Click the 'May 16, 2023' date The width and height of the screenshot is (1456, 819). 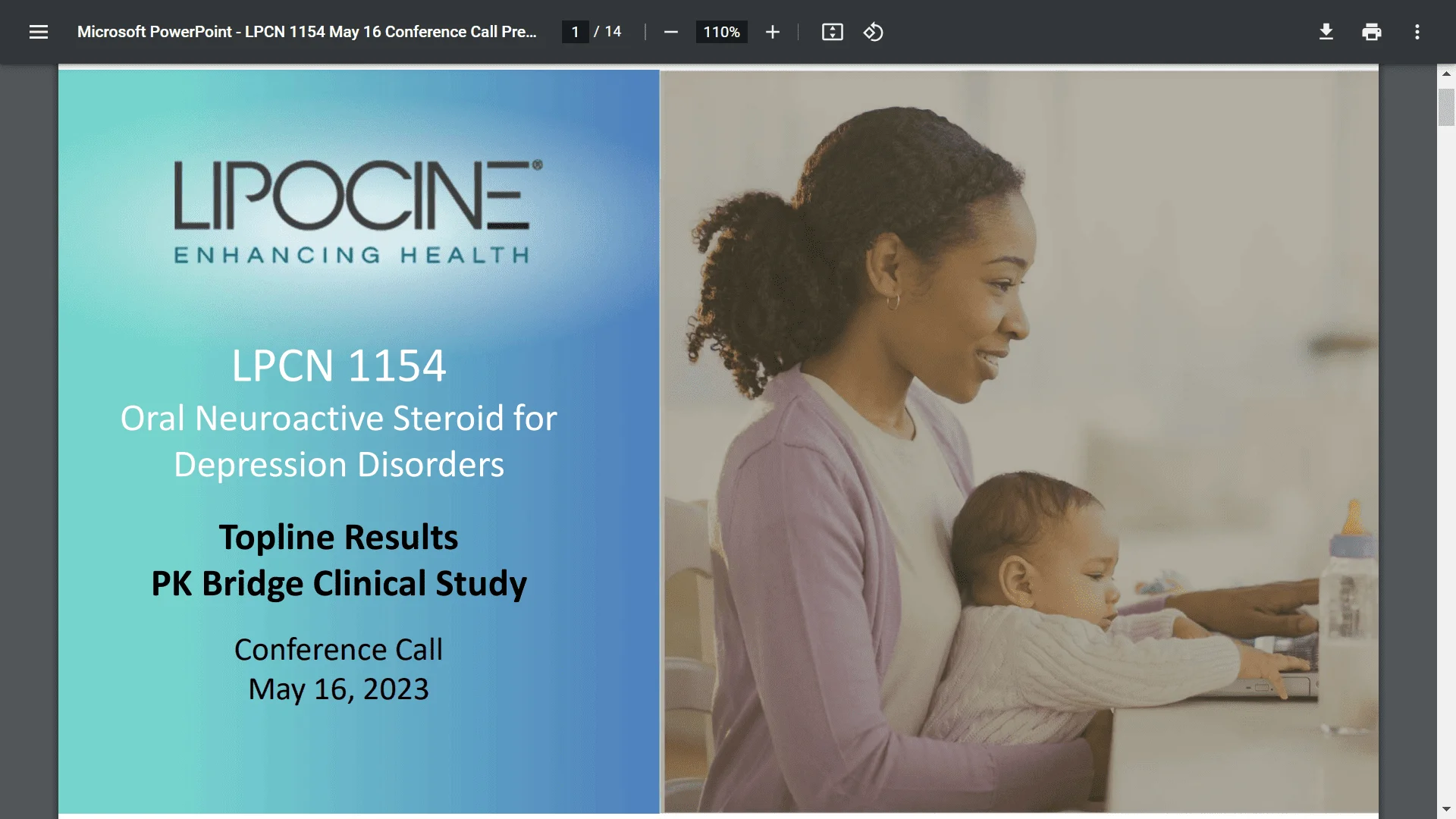tap(338, 689)
